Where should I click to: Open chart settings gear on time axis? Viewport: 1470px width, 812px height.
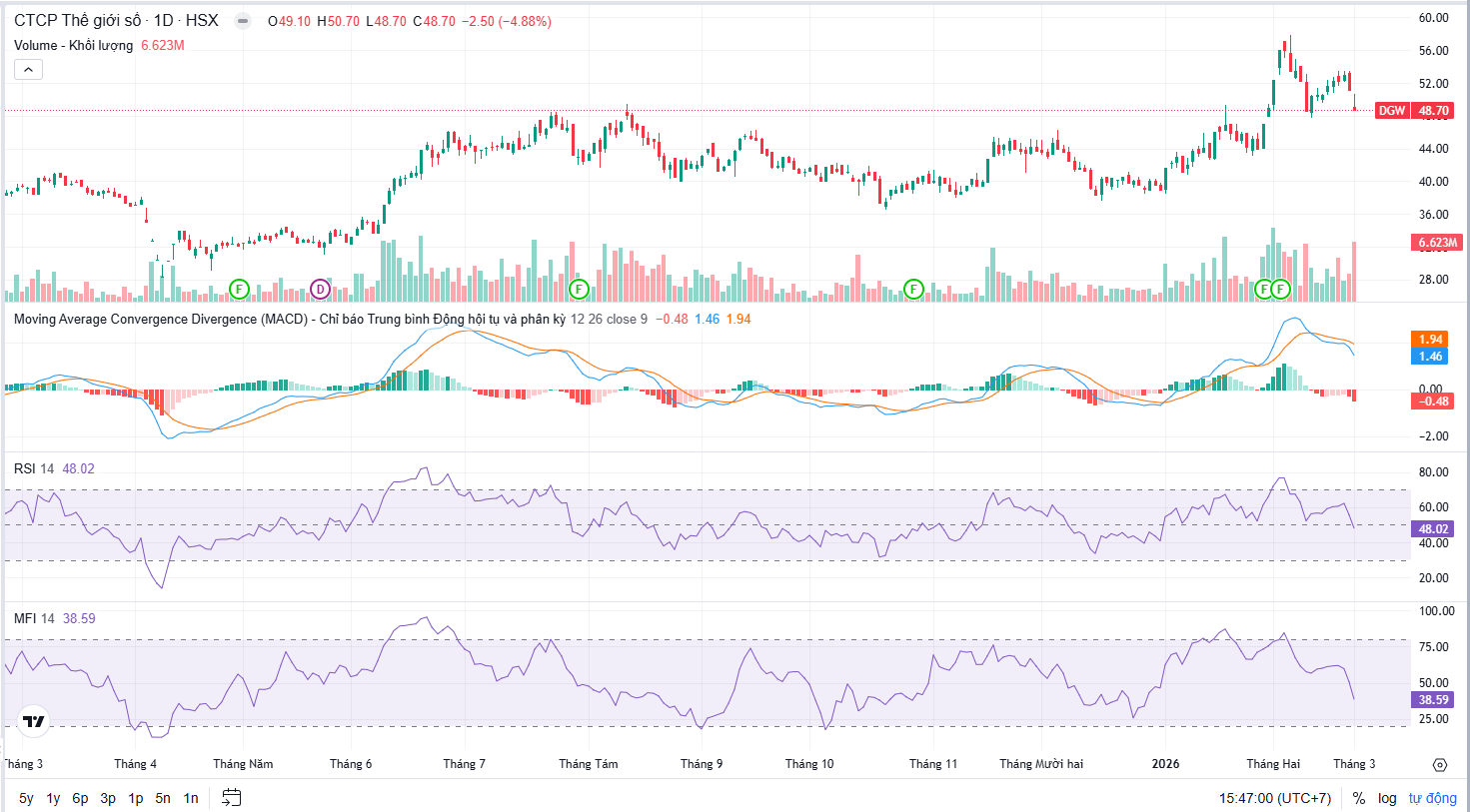1439,765
